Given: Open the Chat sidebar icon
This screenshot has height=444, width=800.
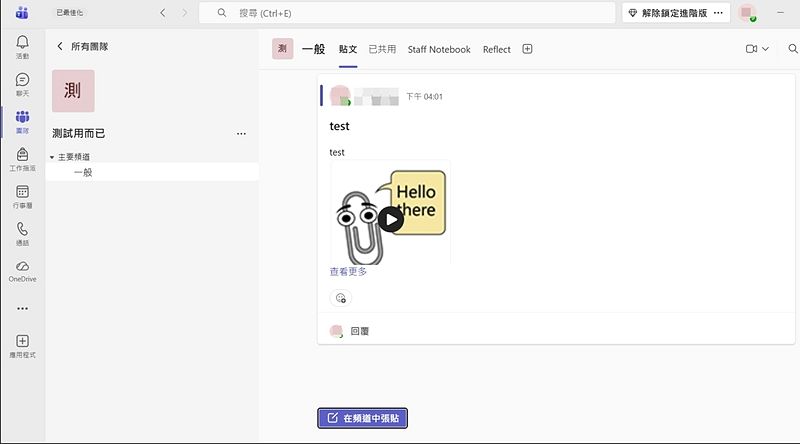Looking at the screenshot, I should pos(22,84).
